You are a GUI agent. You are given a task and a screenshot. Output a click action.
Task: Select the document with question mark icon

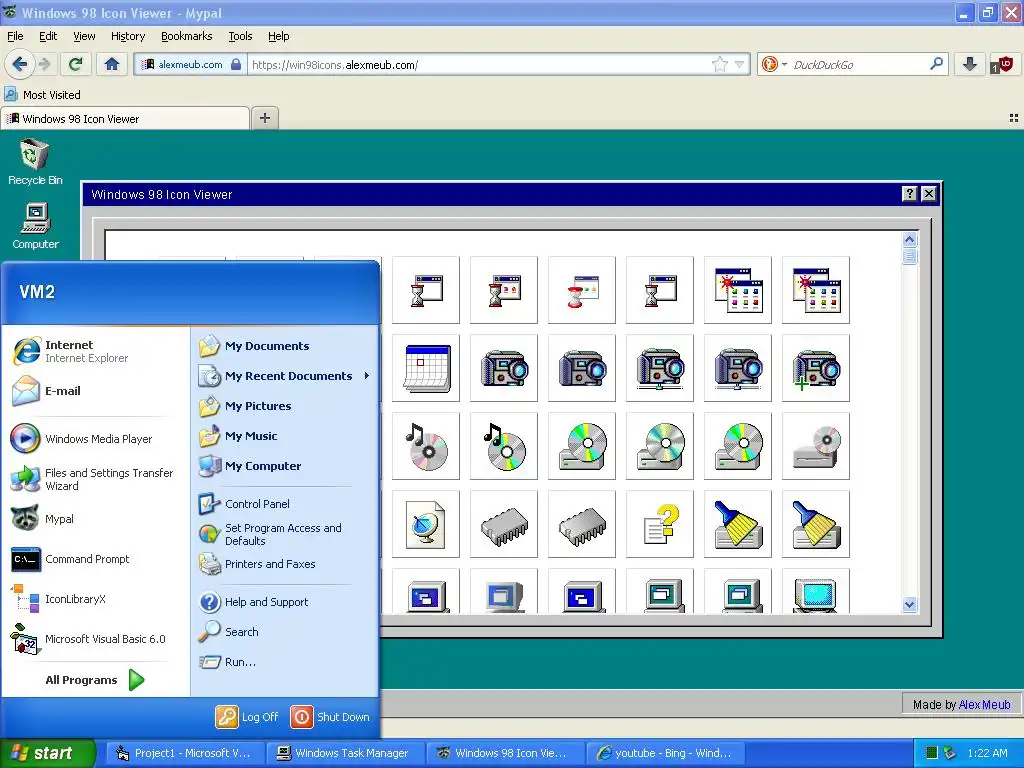(x=660, y=524)
